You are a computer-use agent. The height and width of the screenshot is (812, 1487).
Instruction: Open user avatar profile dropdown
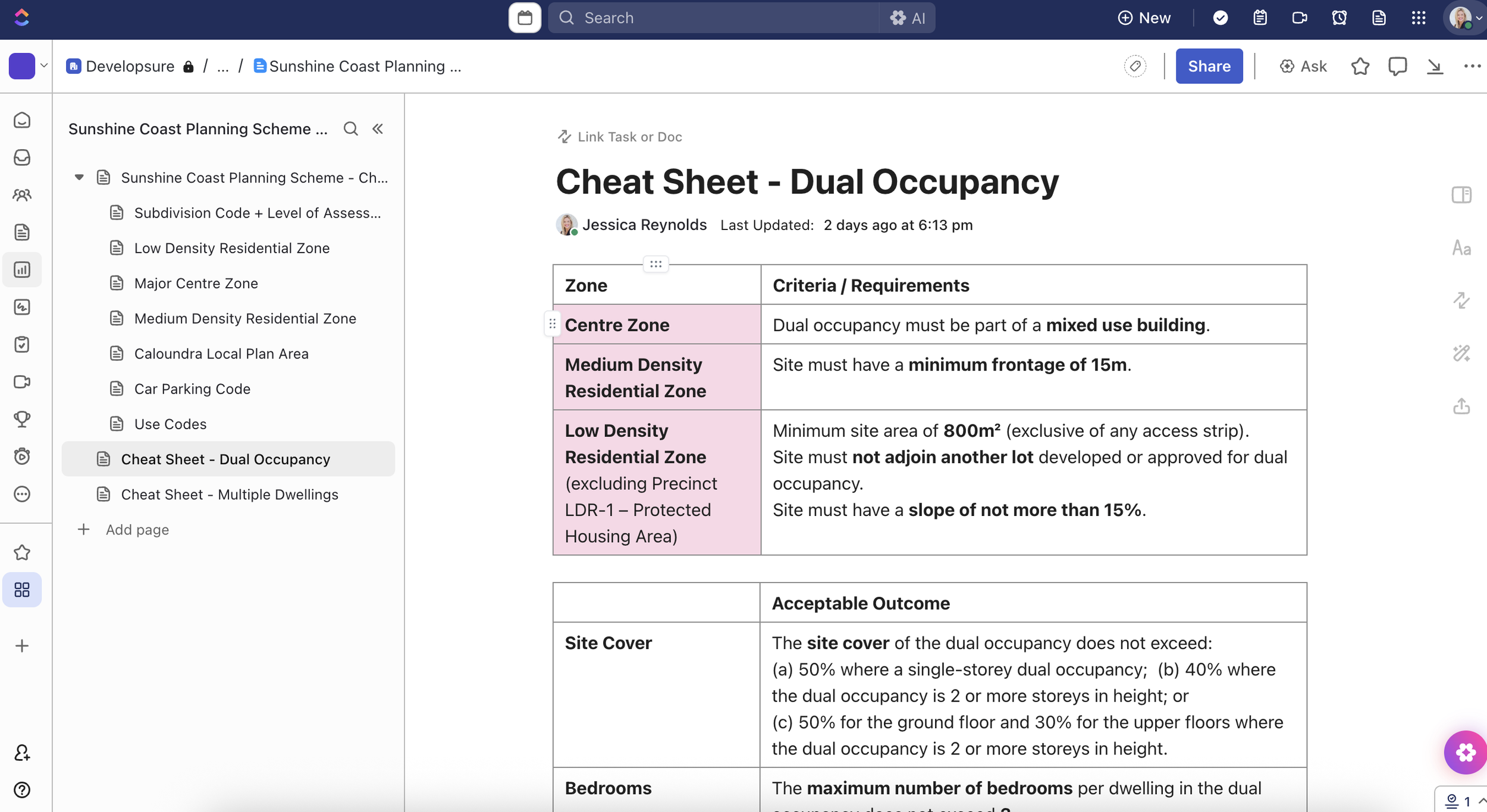pyautogui.click(x=1466, y=18)
